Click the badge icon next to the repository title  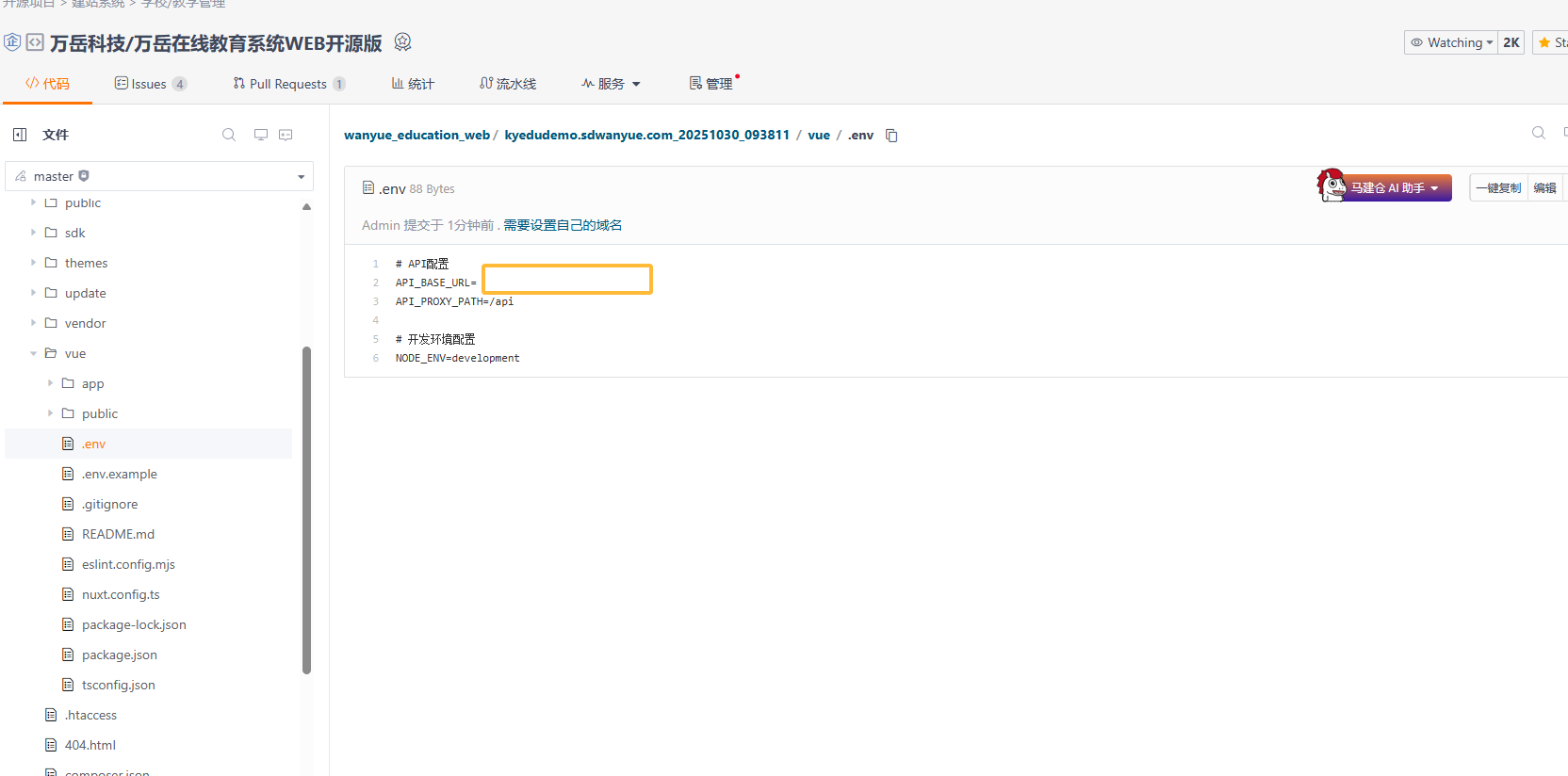402,42
